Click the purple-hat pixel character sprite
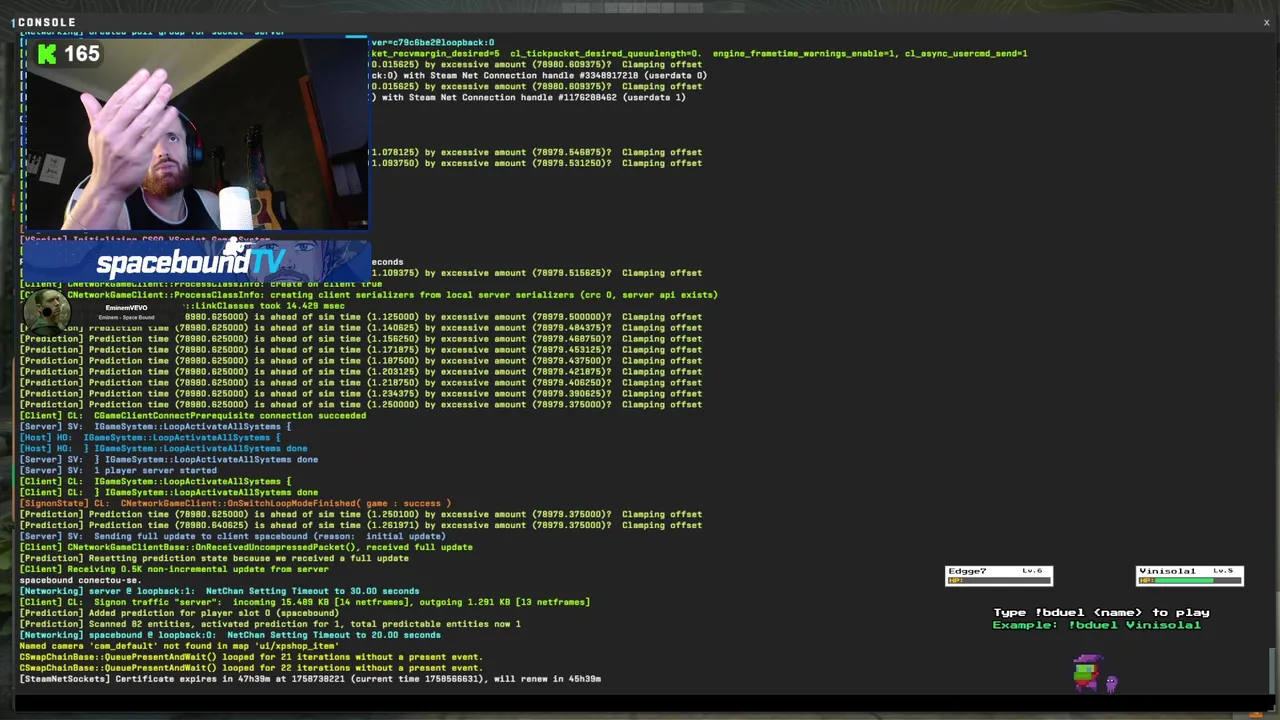The width and height of the screenshot is (1280, 720). [1087, 672]
